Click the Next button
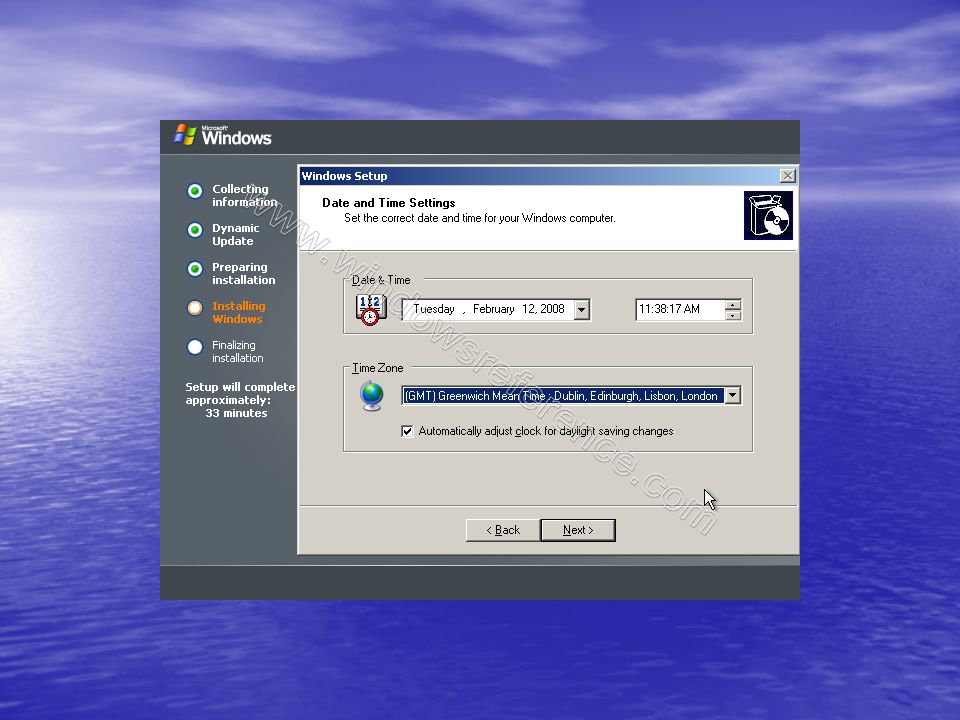 pyautogui.click(x=578, y=530)
